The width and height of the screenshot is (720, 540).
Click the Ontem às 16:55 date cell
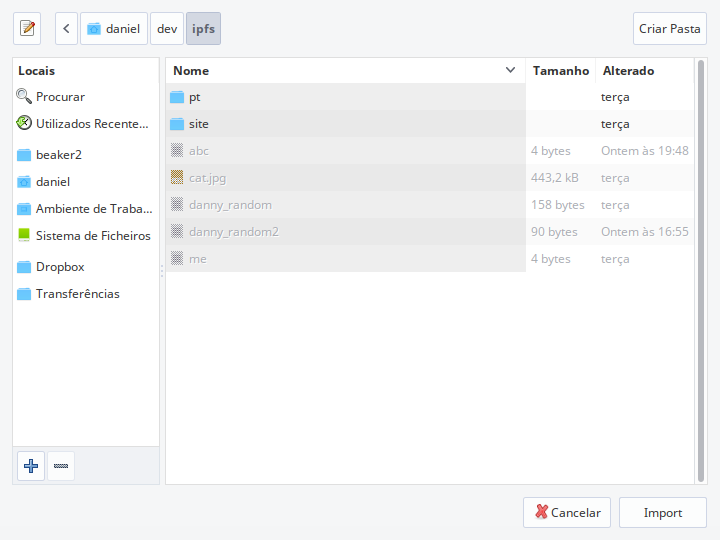[645, 232]
